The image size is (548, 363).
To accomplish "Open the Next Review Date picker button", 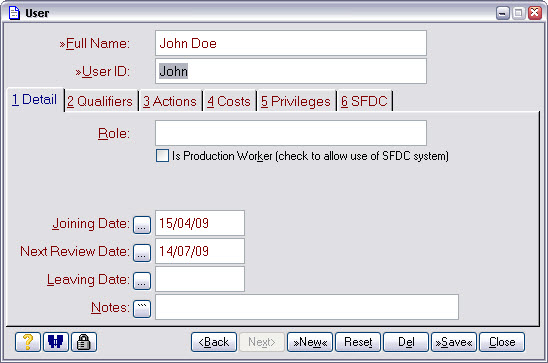I will [142, 253].
